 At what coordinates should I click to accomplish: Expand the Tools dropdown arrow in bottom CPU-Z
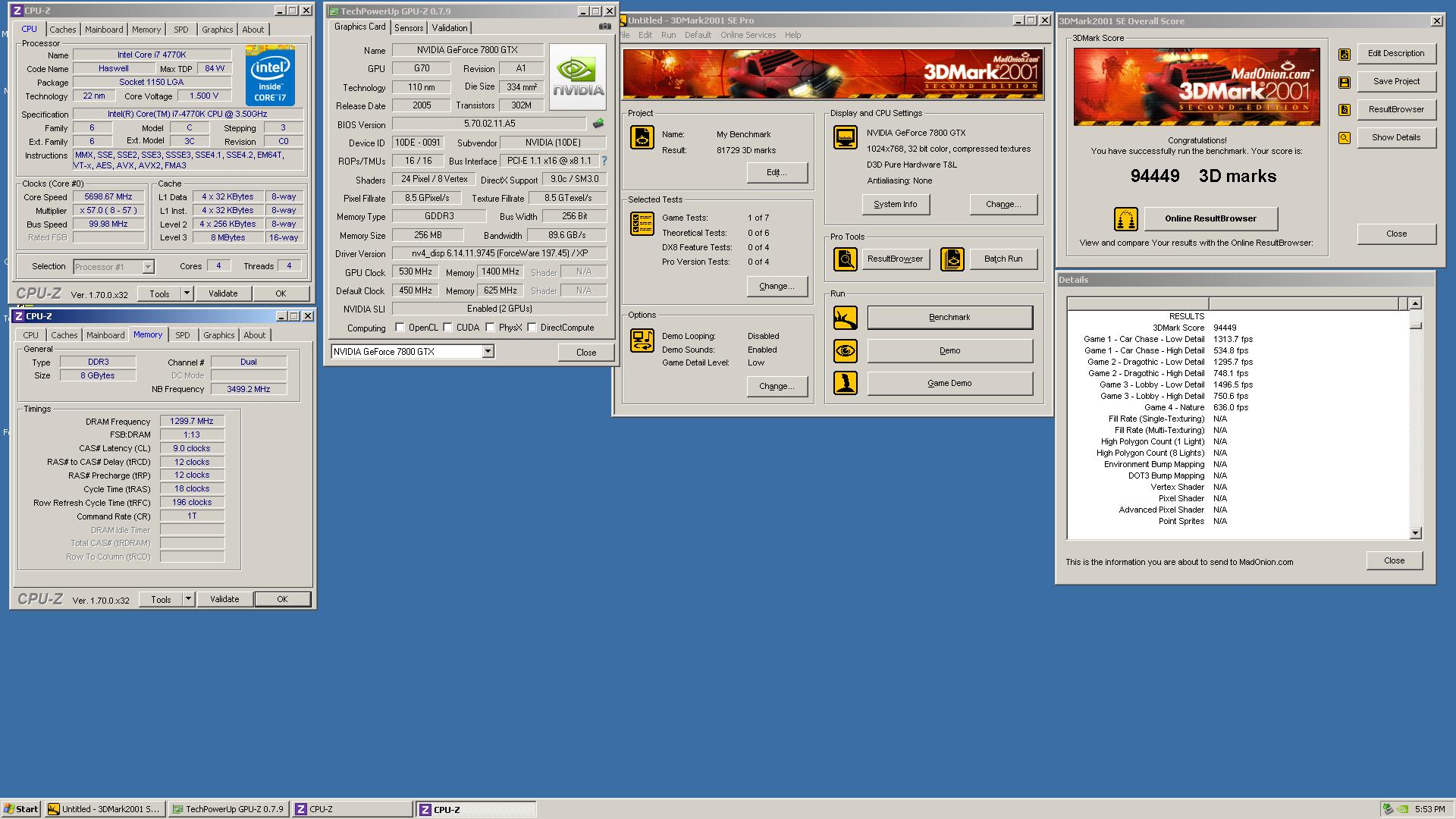click(188, 599)
